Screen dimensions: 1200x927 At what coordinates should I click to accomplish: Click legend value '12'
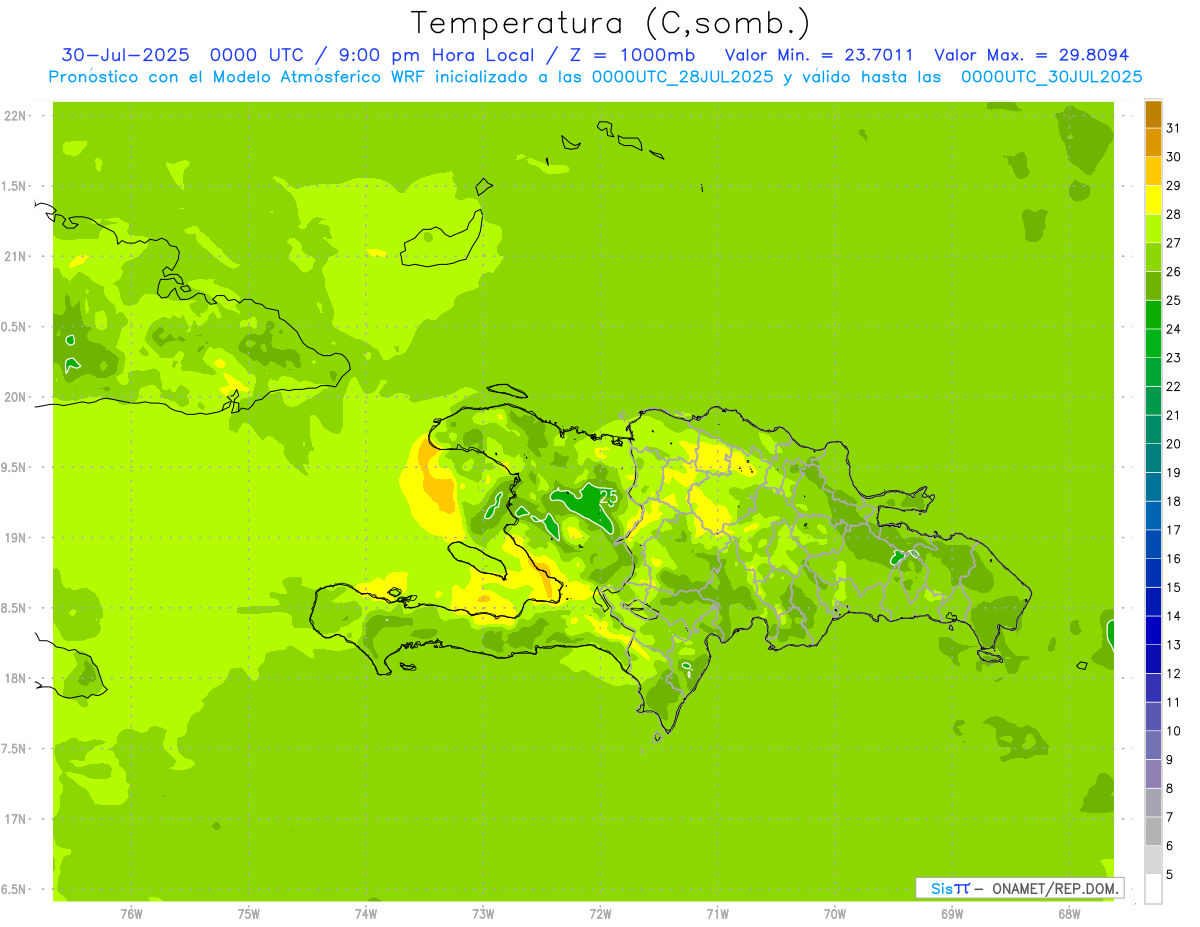(1173, 674)
